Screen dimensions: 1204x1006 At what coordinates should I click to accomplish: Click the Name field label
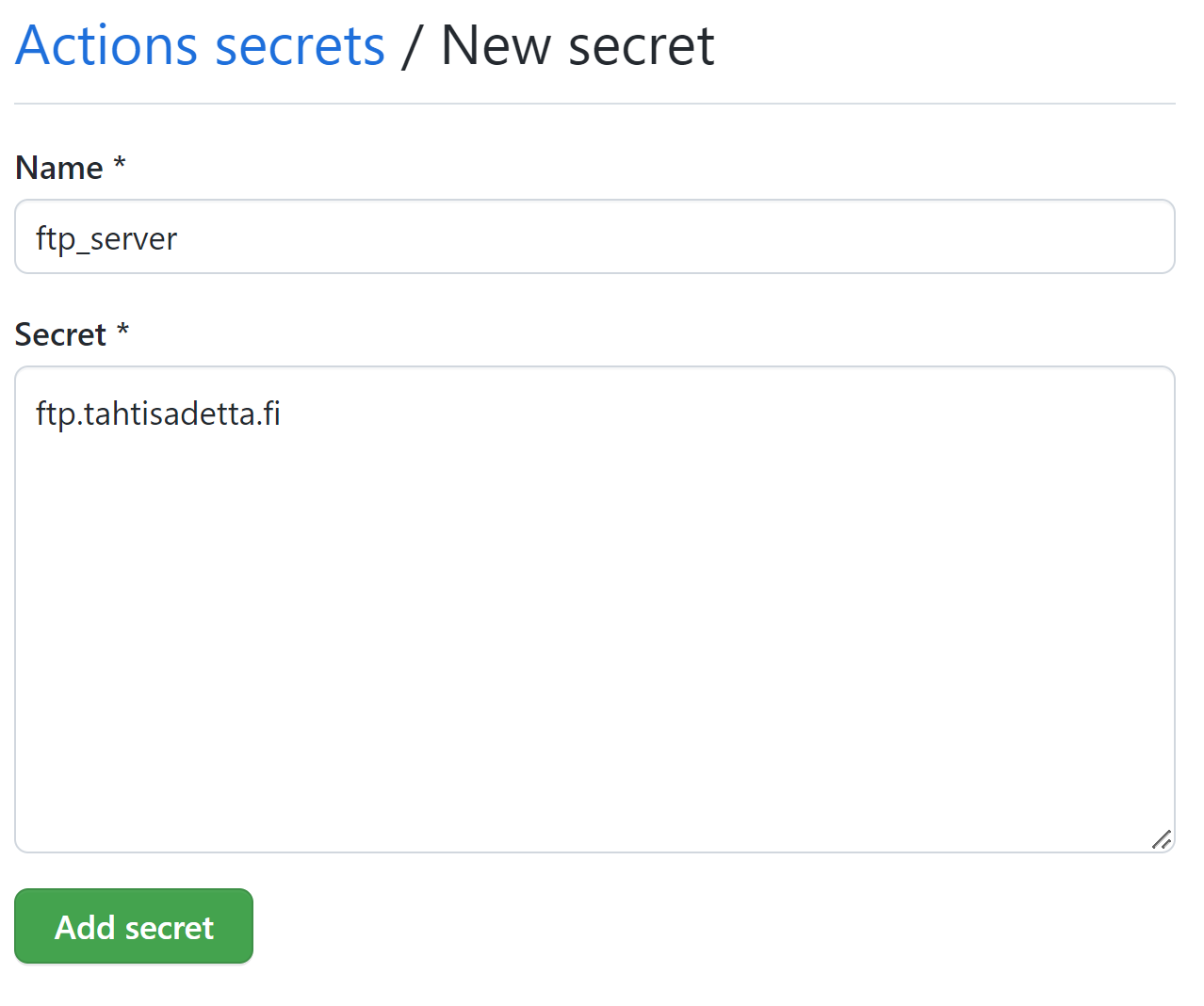[x=59, y=168]
